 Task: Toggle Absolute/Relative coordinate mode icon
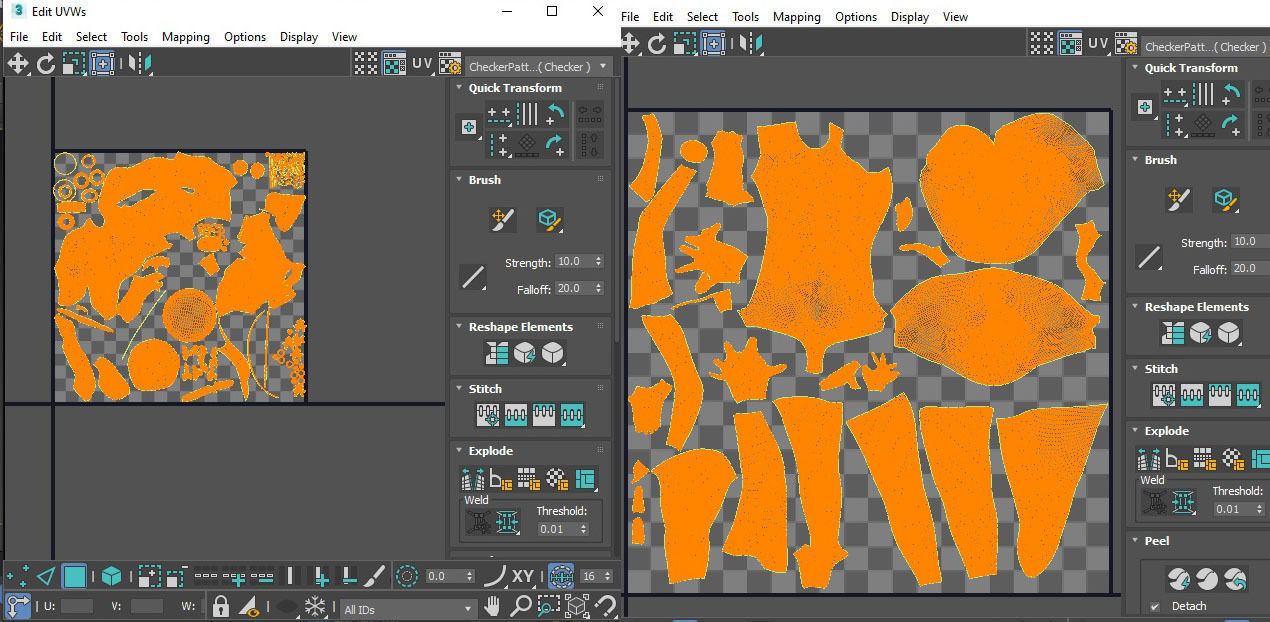click(x=18, y=605)
